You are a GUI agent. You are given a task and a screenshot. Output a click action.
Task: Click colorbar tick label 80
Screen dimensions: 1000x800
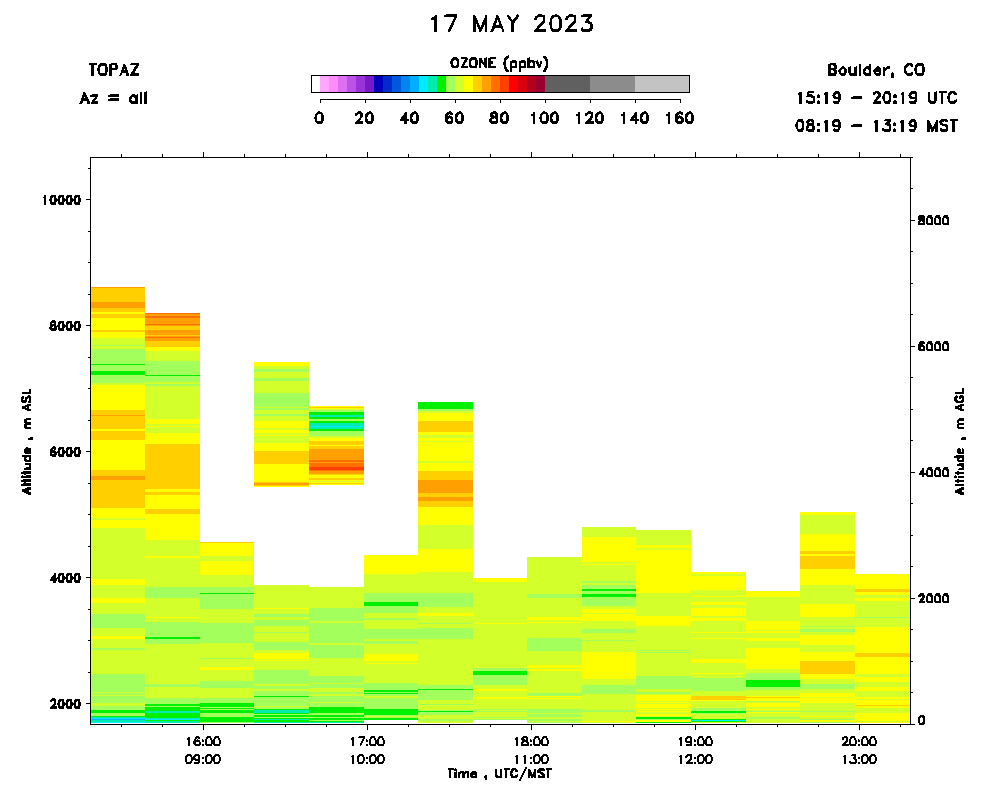499,118
